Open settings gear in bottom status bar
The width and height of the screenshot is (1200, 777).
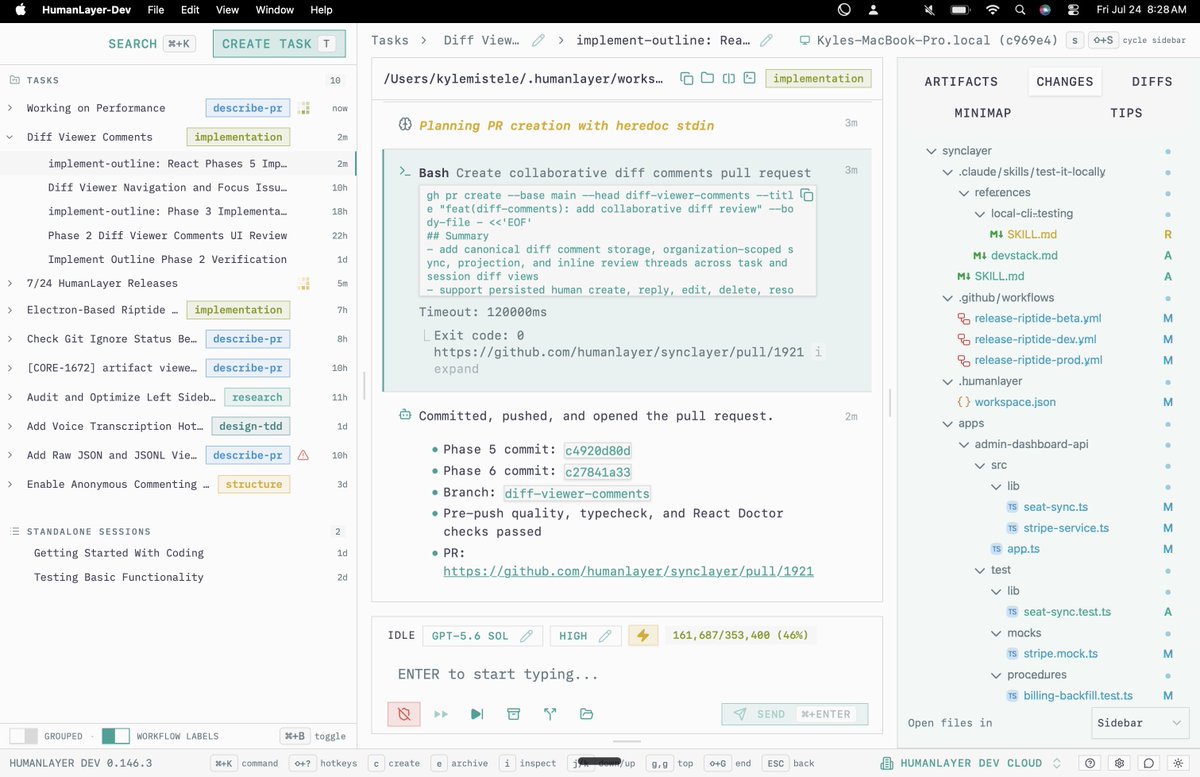1120,763
